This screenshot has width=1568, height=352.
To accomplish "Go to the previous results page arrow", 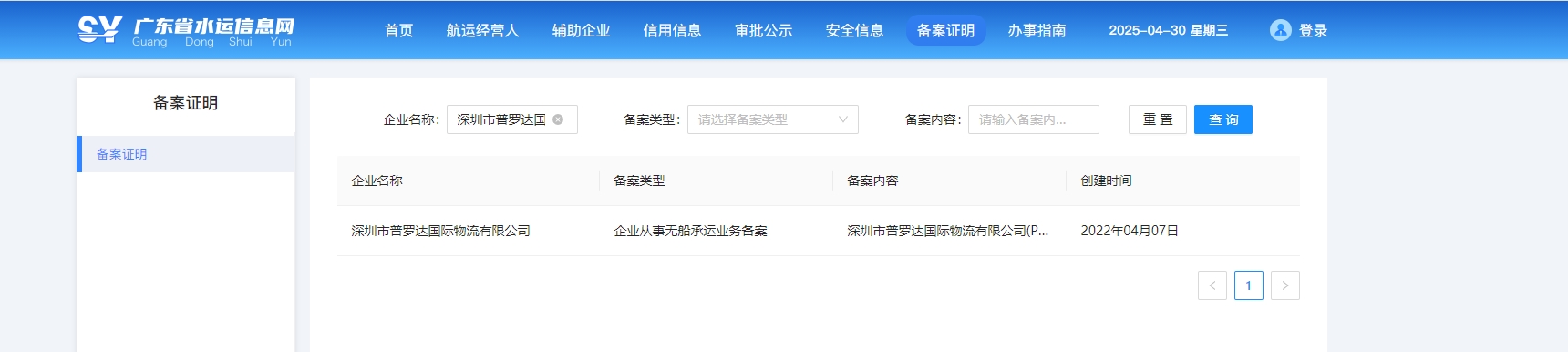I will point(1212,285).
